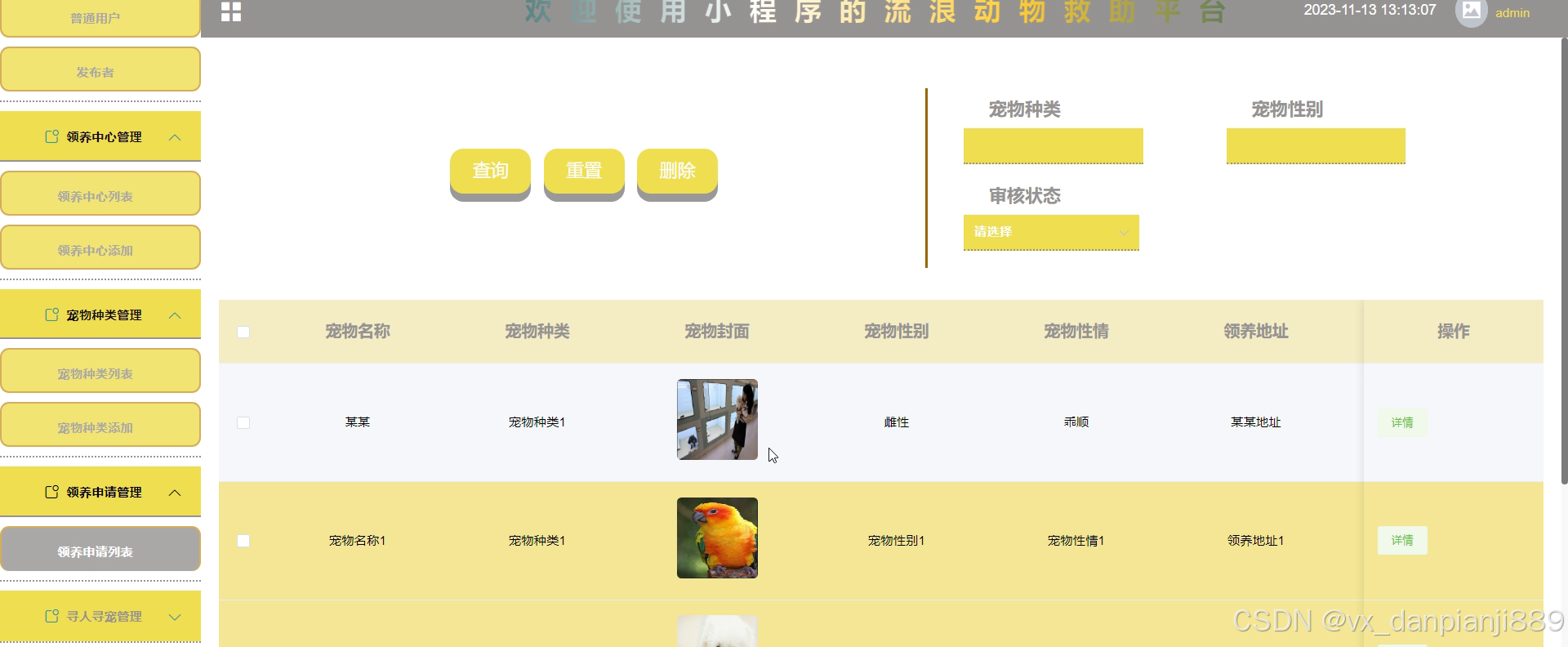
Task: Click the 乖顺 cell
Action: [1076, 422]
